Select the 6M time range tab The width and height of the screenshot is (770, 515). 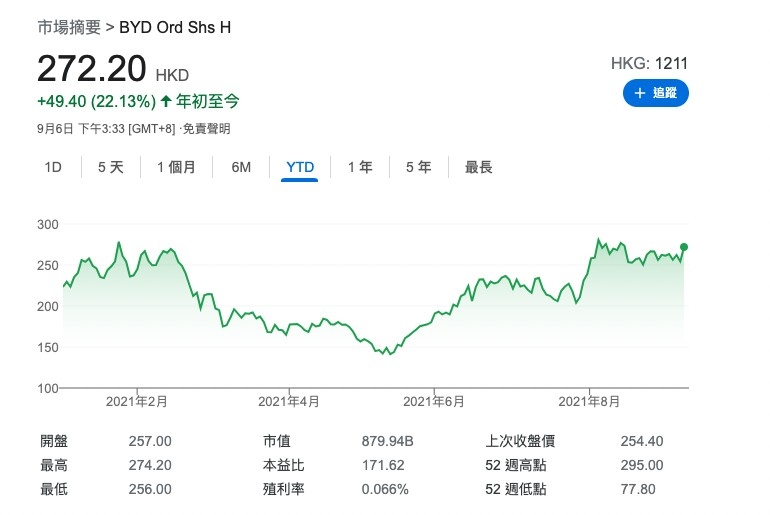(241, 167)
